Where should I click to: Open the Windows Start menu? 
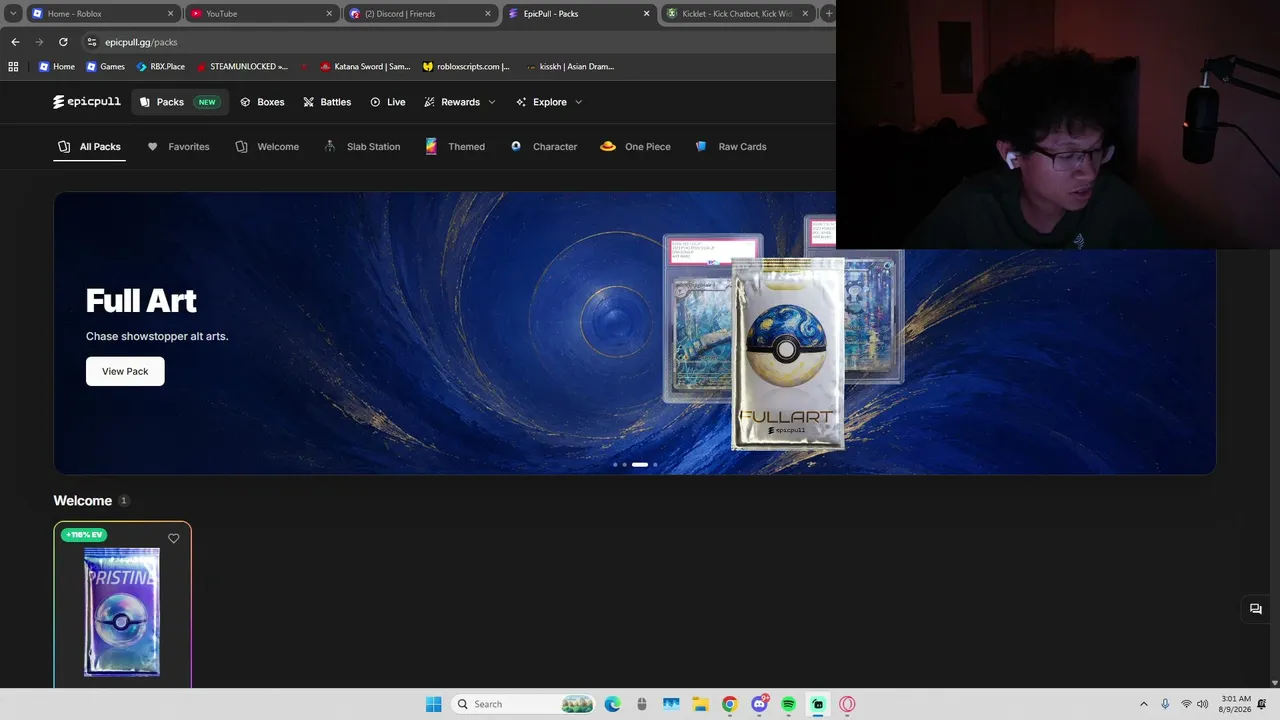tap(433, 704)
